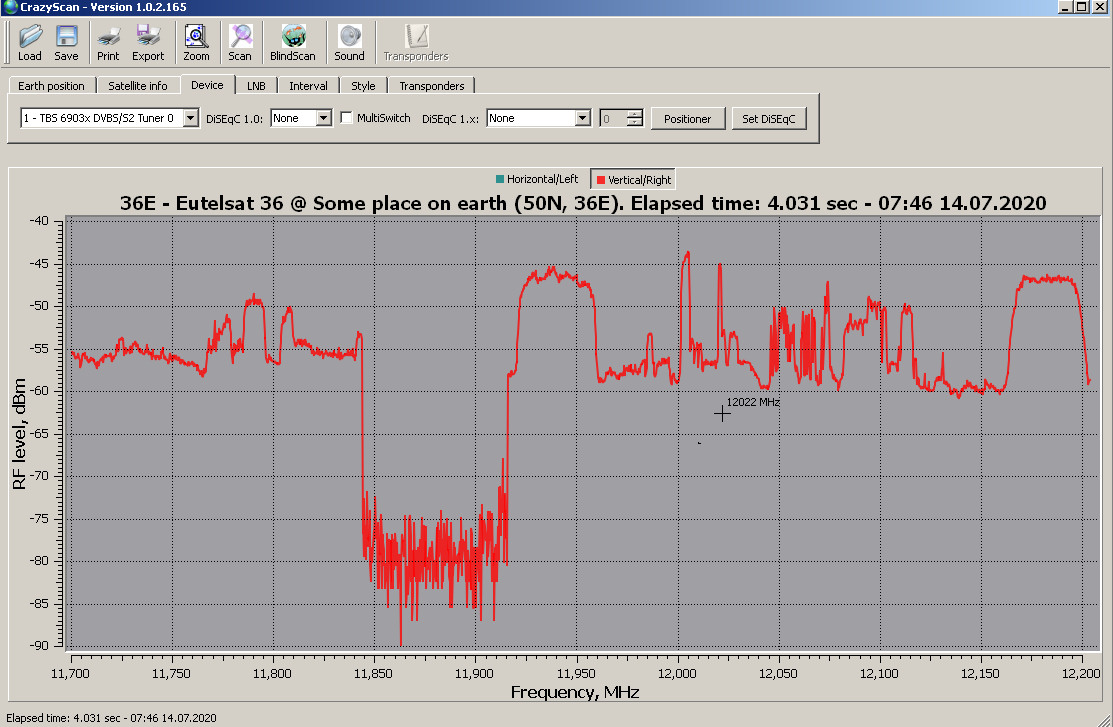1113x727 pixels.
Task: Start a spectrum Scan
Action: click(x=240, y=43)
